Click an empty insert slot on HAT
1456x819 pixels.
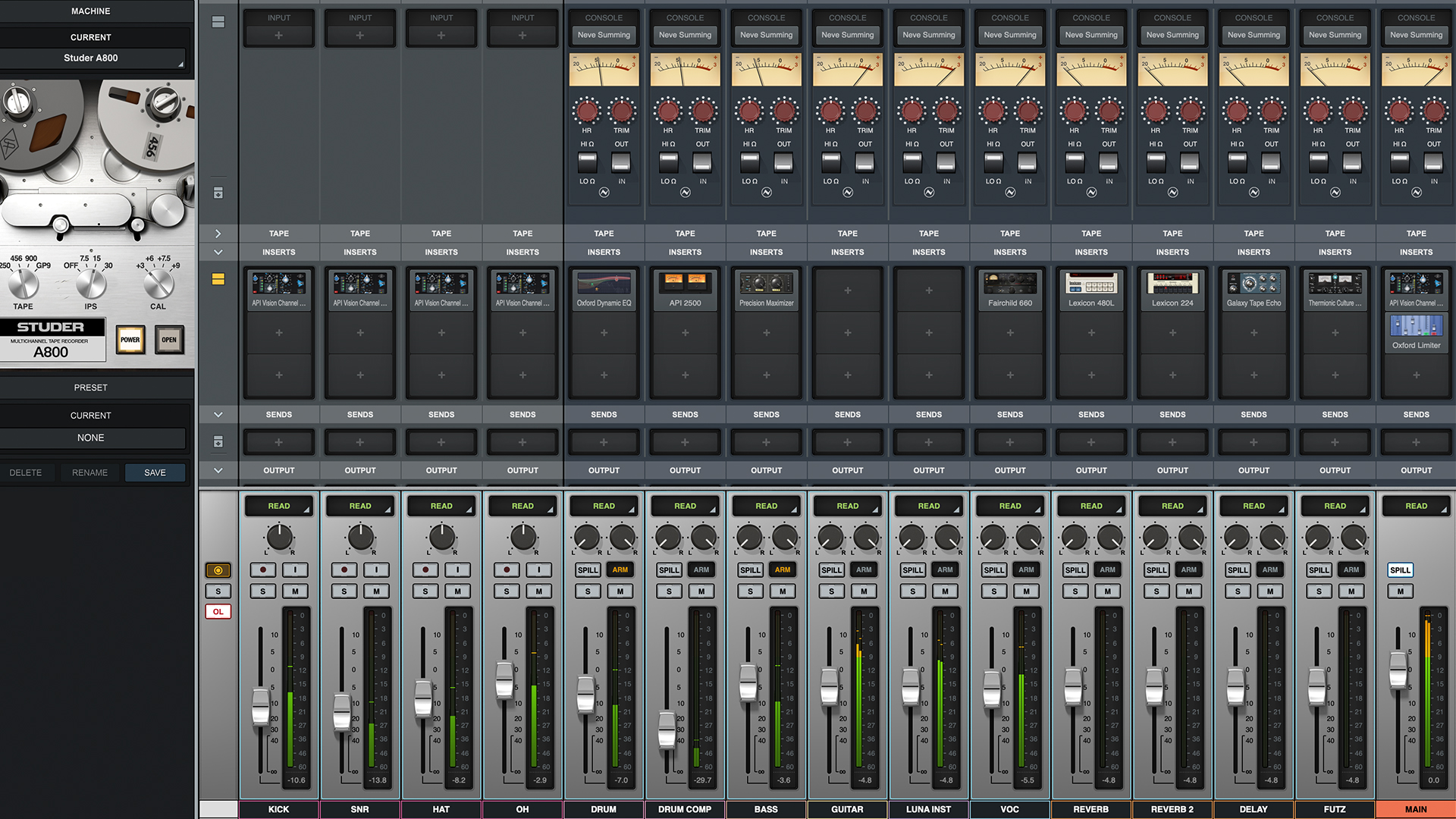(441, 332)
